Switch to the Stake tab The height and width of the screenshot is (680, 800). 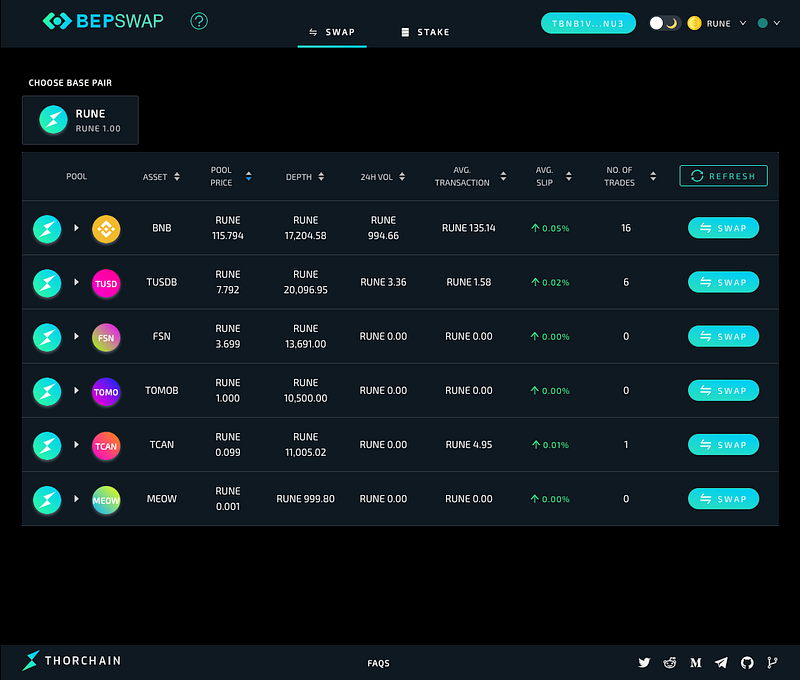click(x=426, y=32)
